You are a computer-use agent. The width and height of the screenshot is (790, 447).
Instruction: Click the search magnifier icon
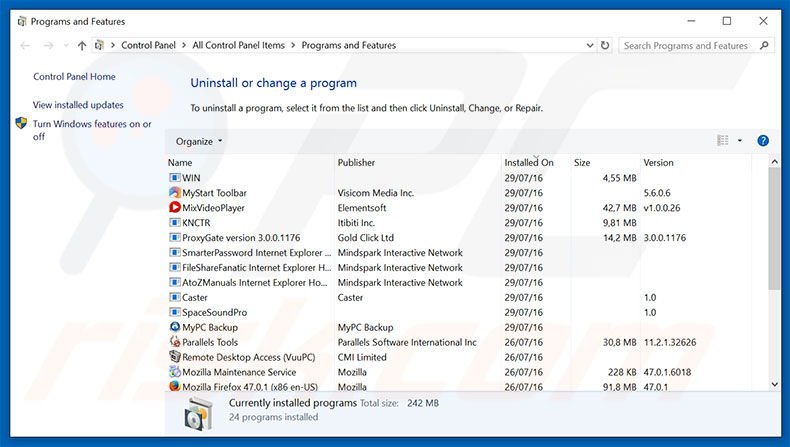(764, 45)
